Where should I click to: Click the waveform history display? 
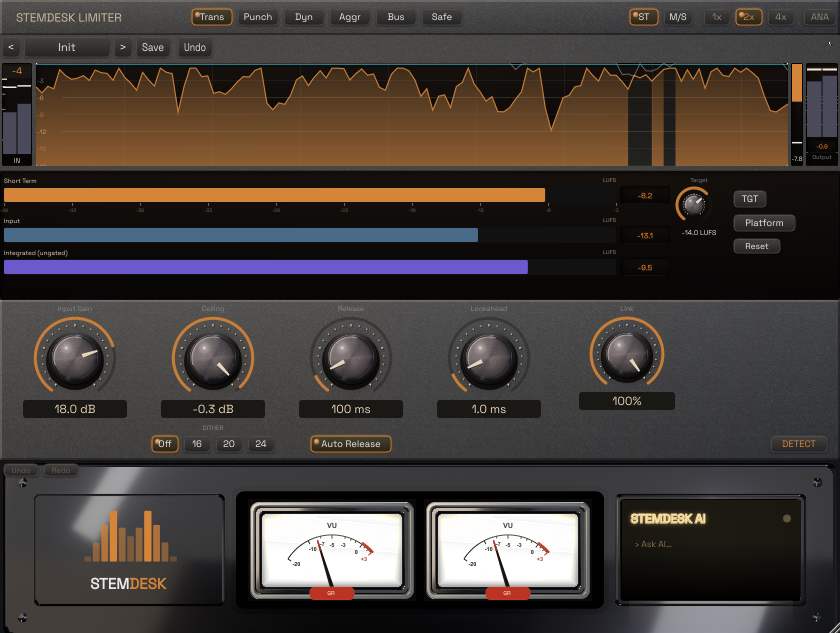tap(412, 115)
